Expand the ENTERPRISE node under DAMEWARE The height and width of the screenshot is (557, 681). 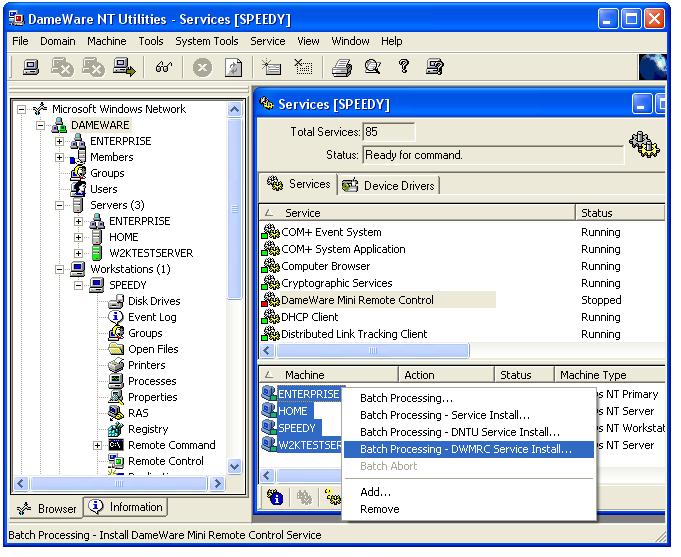(x=60, y=141)
